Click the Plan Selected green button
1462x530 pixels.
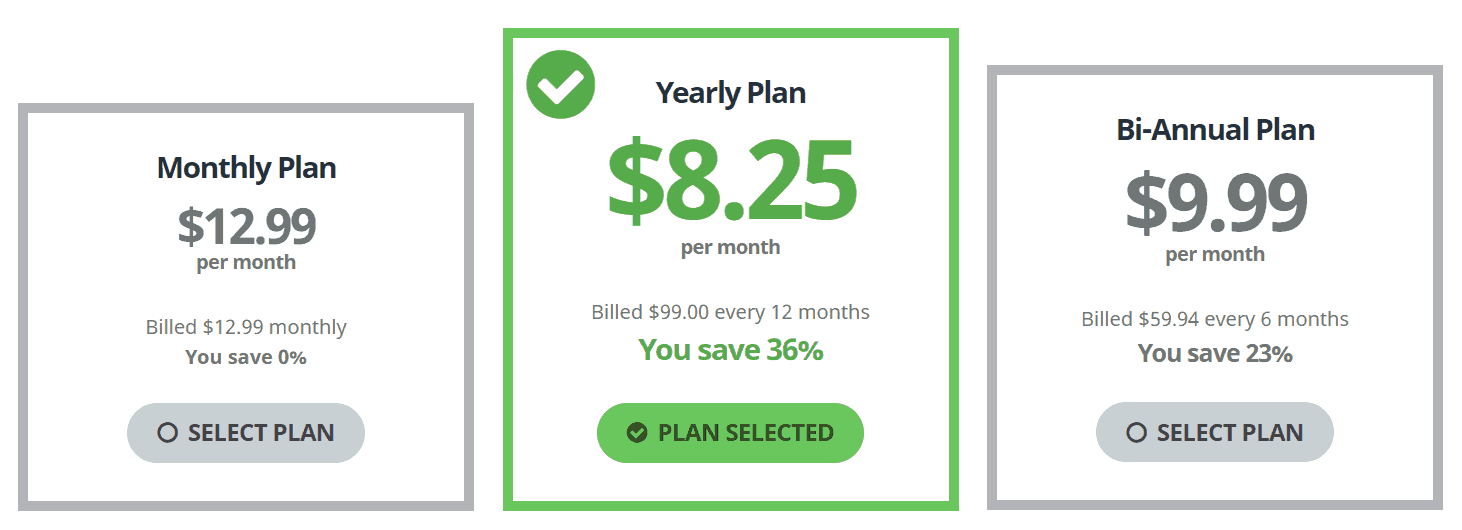tap(730, 433)
